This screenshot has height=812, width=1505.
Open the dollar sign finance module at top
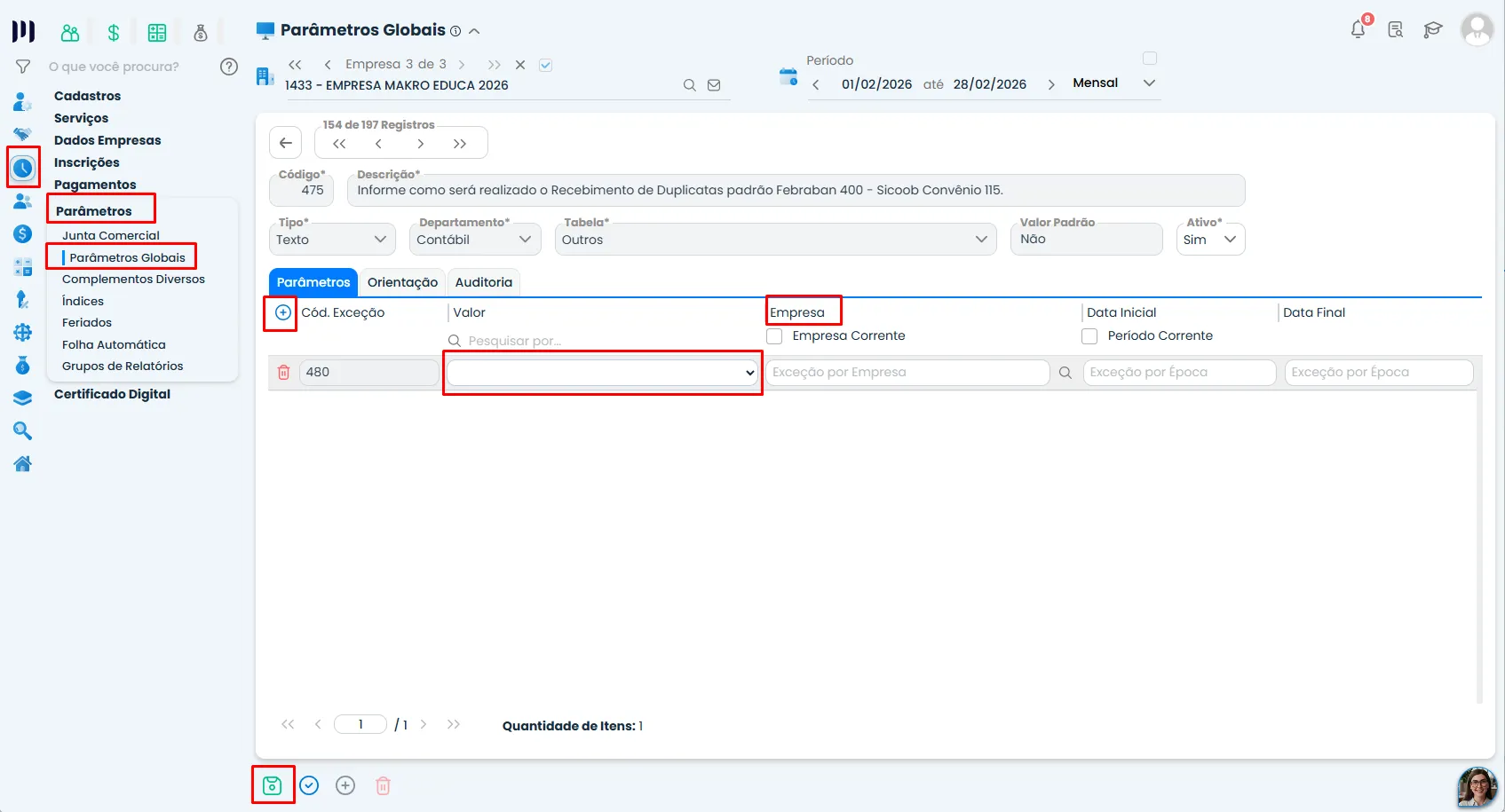tap(114, 33)
